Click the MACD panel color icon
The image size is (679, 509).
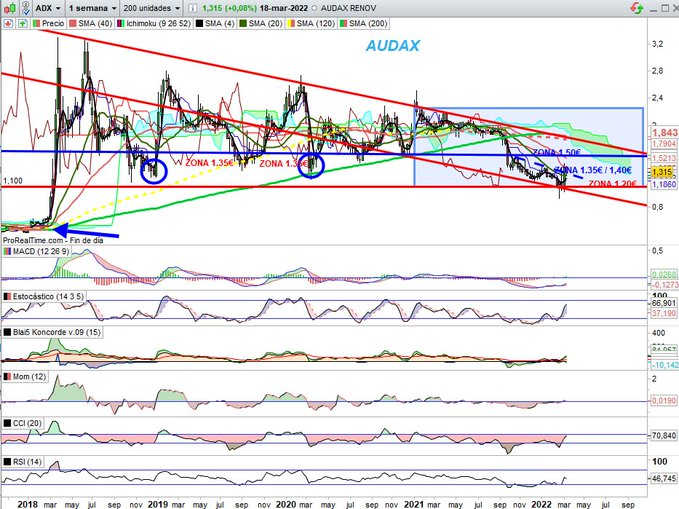(x=7, y=251)
